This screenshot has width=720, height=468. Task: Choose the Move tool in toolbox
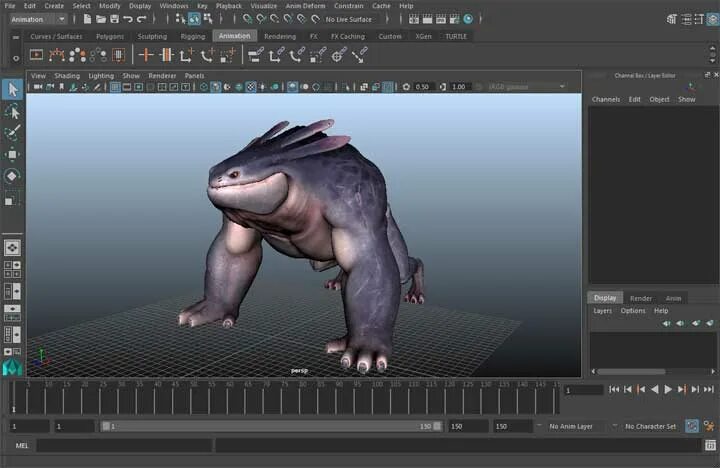pyautogui.click(x=13, y=155)
